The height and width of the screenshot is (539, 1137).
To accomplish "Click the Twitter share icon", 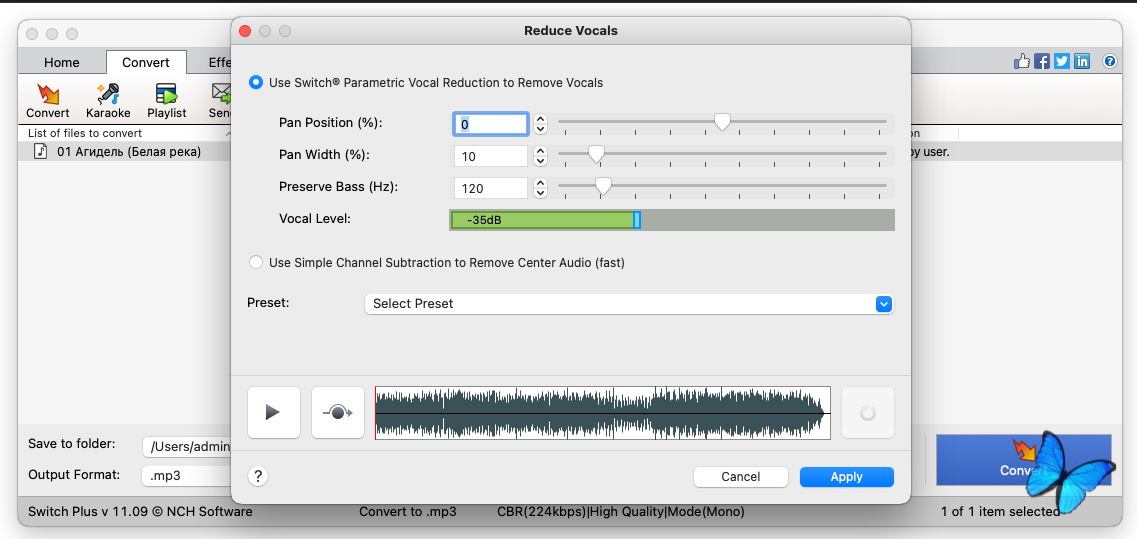I will point(1062,62).
